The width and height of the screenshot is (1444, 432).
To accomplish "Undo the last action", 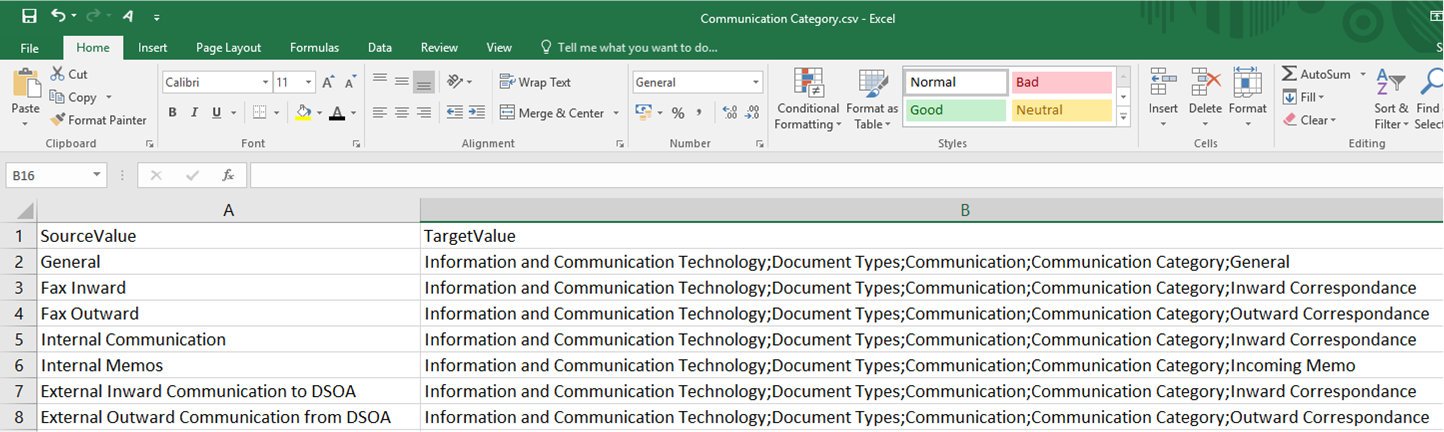I will pyautogui.click(x=59, y=17).
